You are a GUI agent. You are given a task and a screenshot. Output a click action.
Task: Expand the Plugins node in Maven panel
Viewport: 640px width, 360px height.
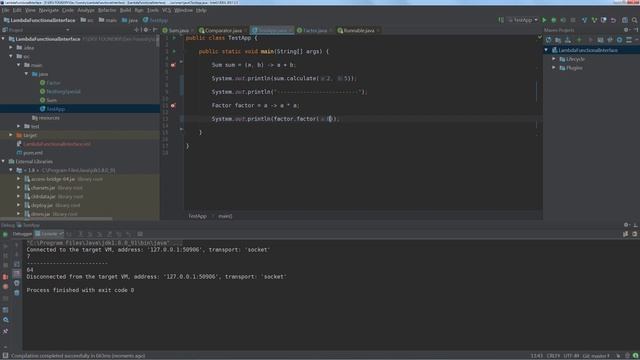click(x=554, y=68)
